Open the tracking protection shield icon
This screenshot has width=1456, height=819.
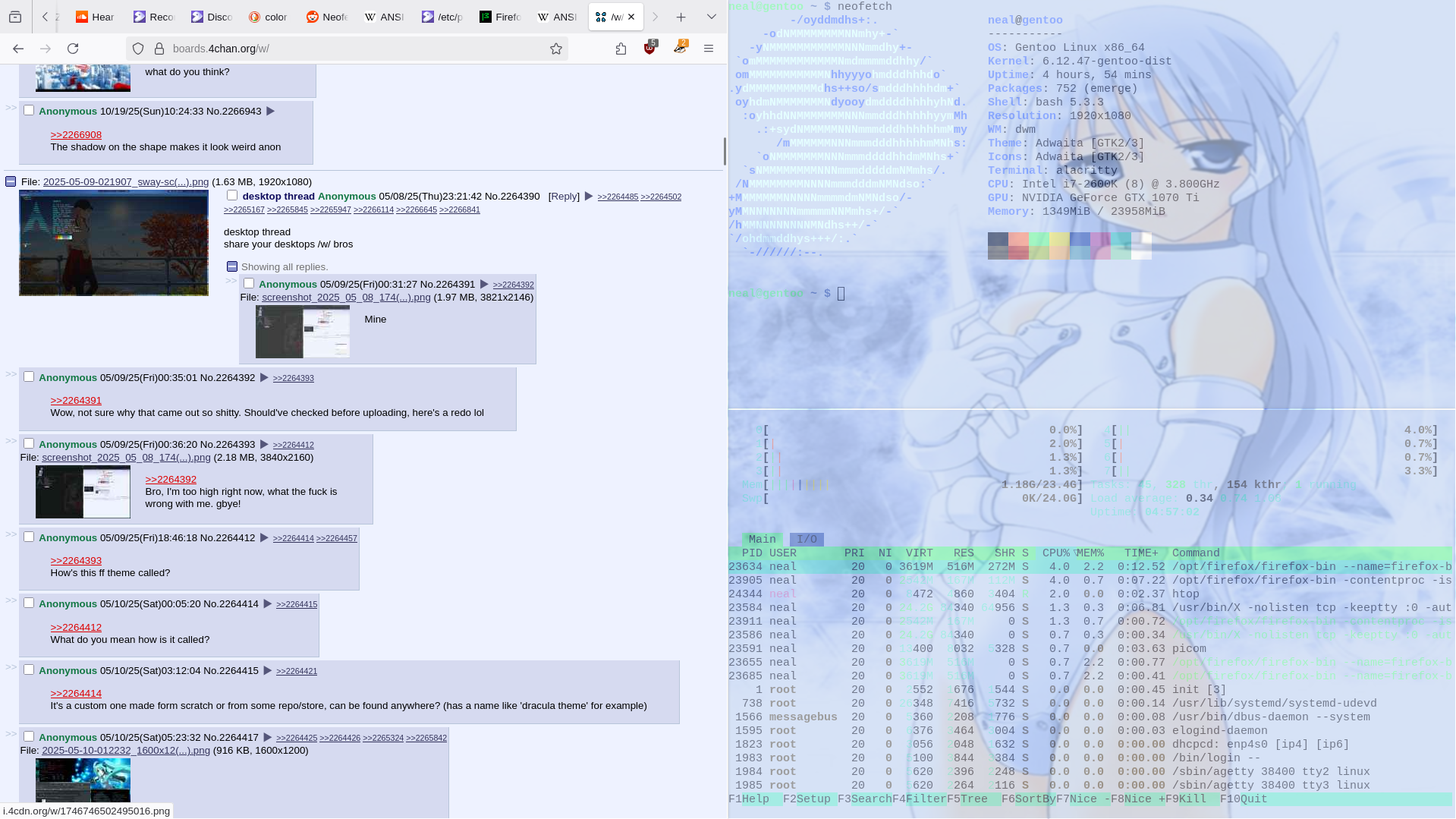(138, 49)
